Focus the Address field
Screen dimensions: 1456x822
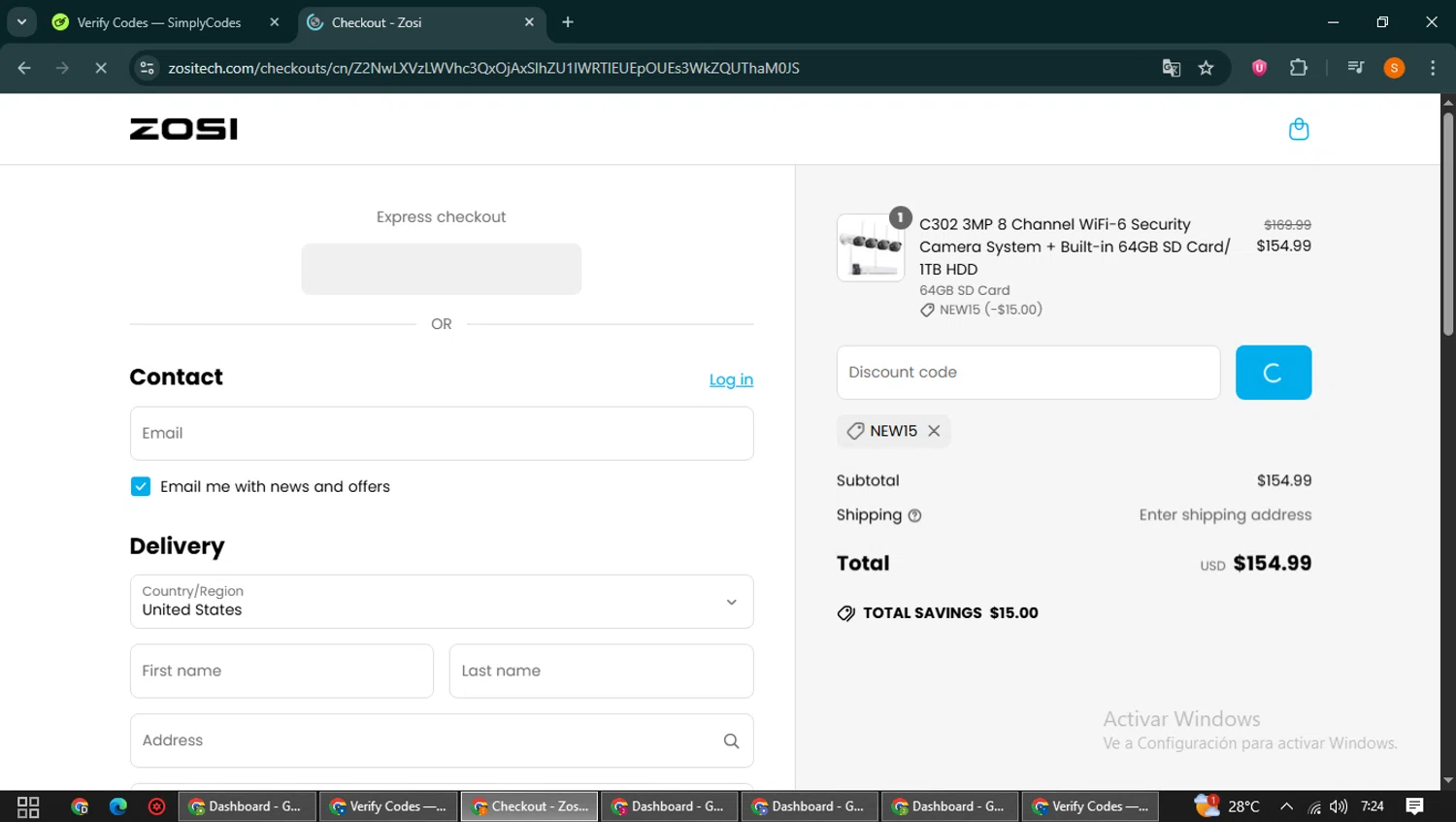pyautogui.click(x=442, y=740)
